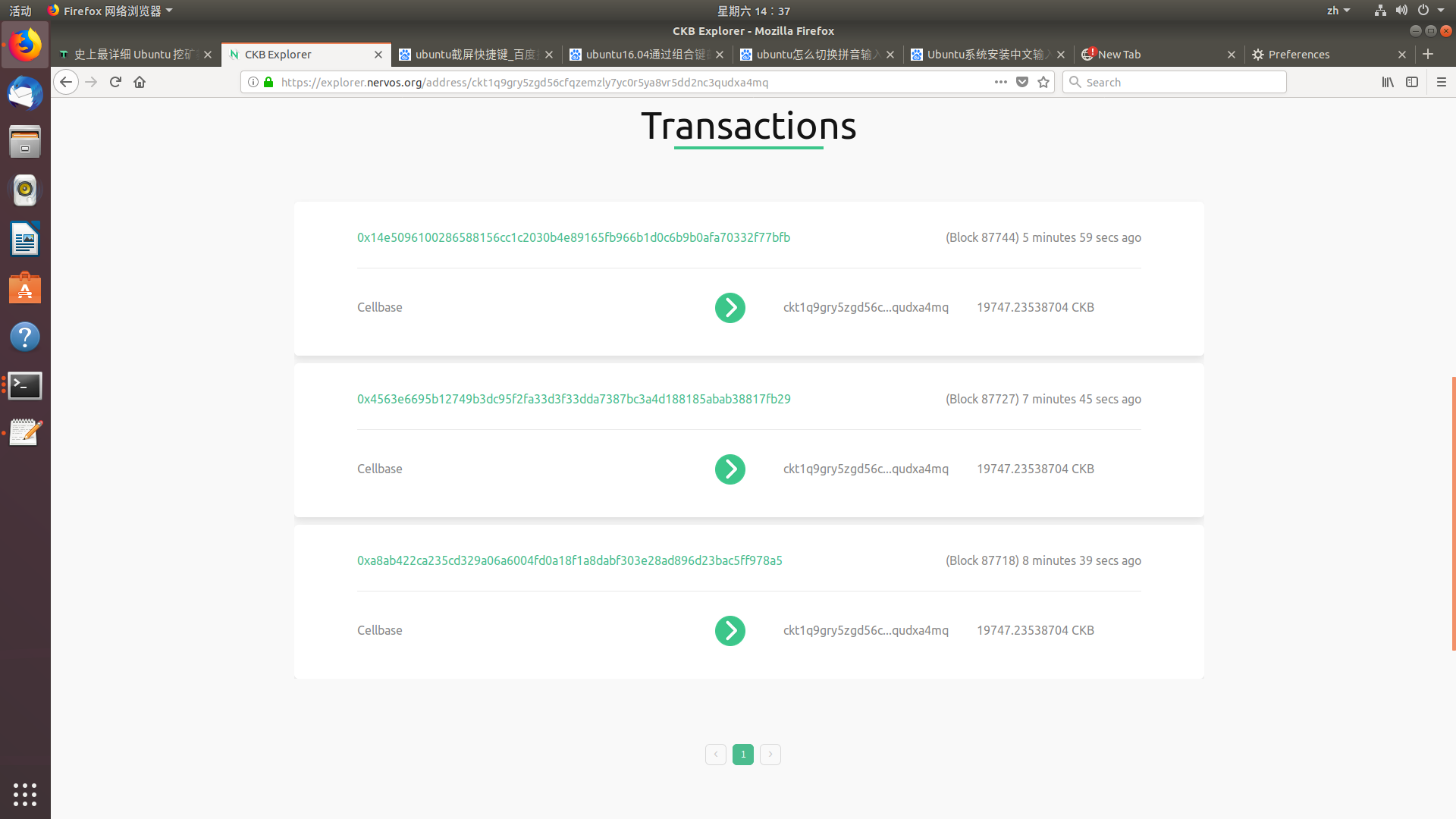Open the Firefox home page icon
This screenshot has height=819, width=1456.
coord(140,82)
